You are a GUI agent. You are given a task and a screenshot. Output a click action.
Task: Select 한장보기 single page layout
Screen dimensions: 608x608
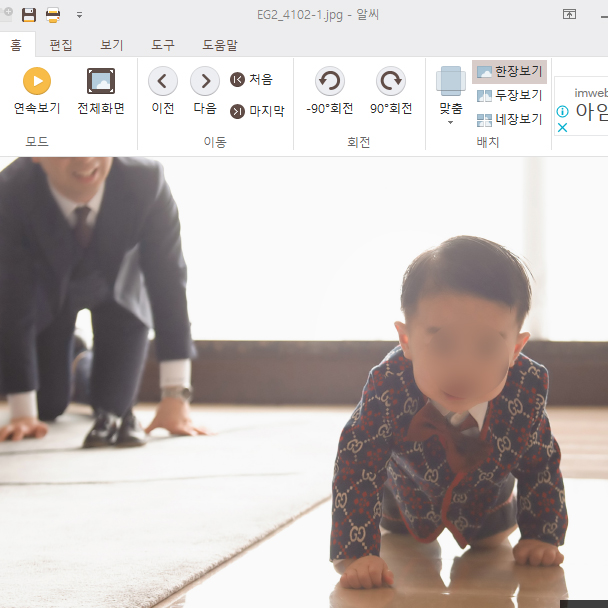509,72
